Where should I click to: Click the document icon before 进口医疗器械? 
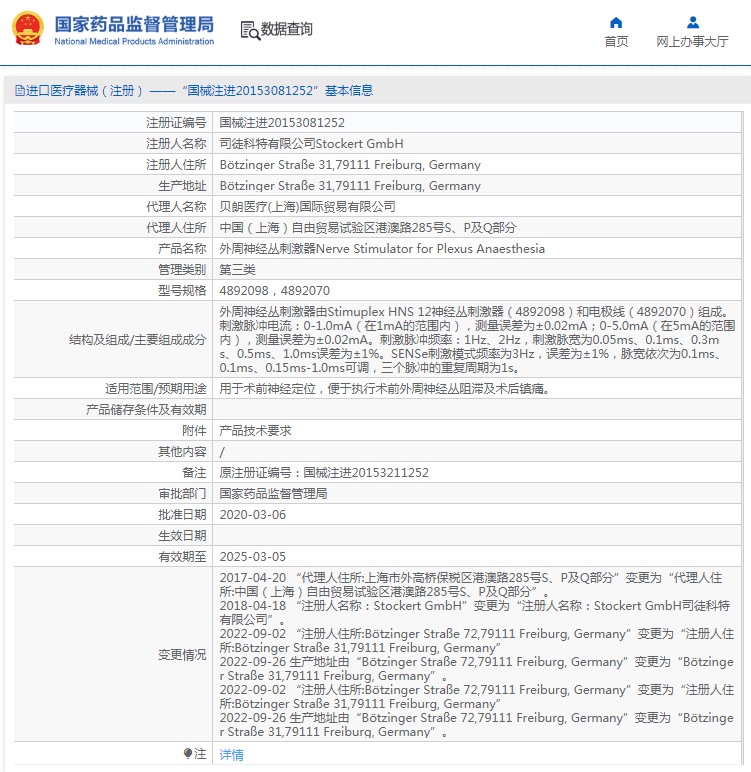coord(20,91)
